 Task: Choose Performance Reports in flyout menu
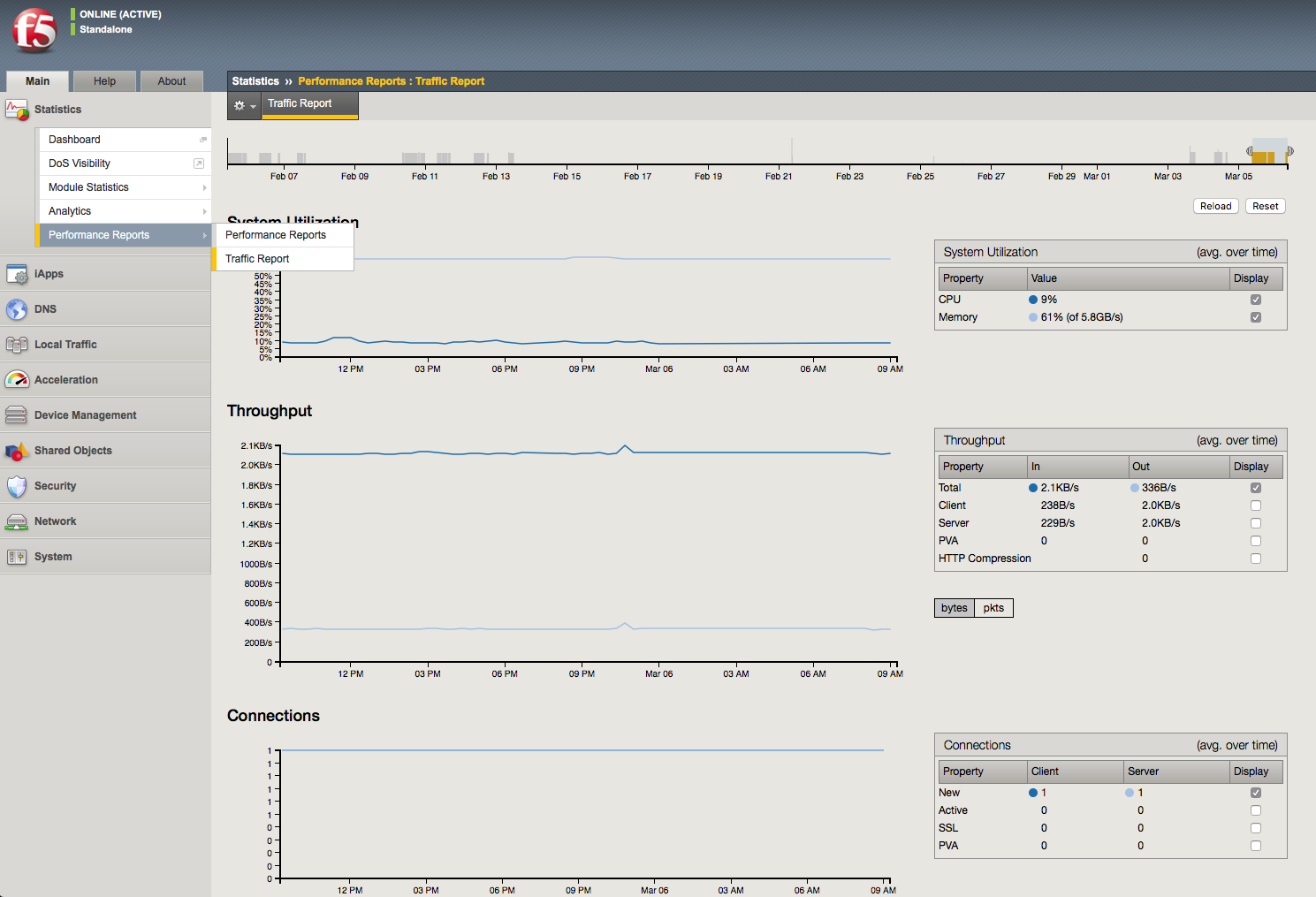click(x=283, y=235)
